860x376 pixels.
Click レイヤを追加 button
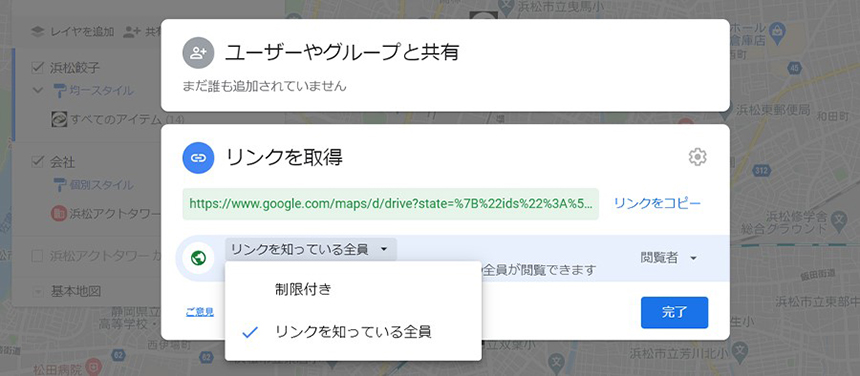[72, 32]
